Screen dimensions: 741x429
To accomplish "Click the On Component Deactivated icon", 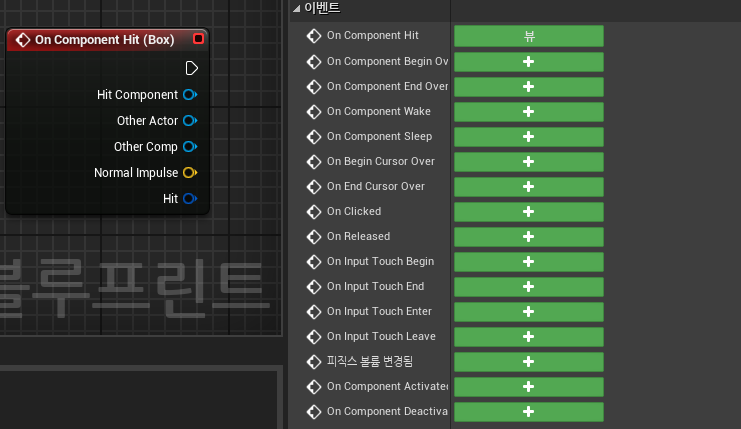I will (x=314, y=412).
